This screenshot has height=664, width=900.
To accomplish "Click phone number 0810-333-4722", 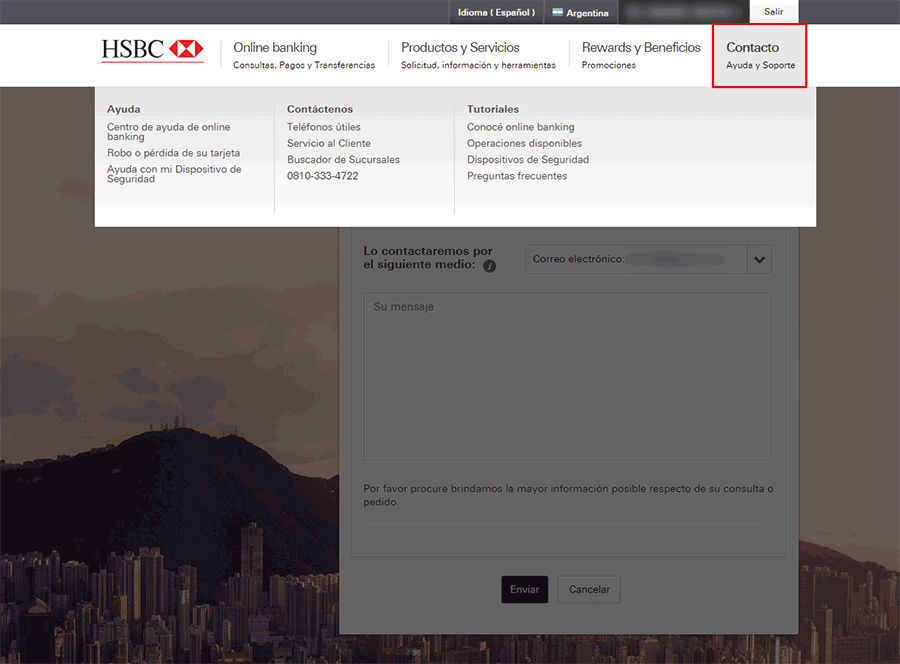I will [x=323, y=176].
